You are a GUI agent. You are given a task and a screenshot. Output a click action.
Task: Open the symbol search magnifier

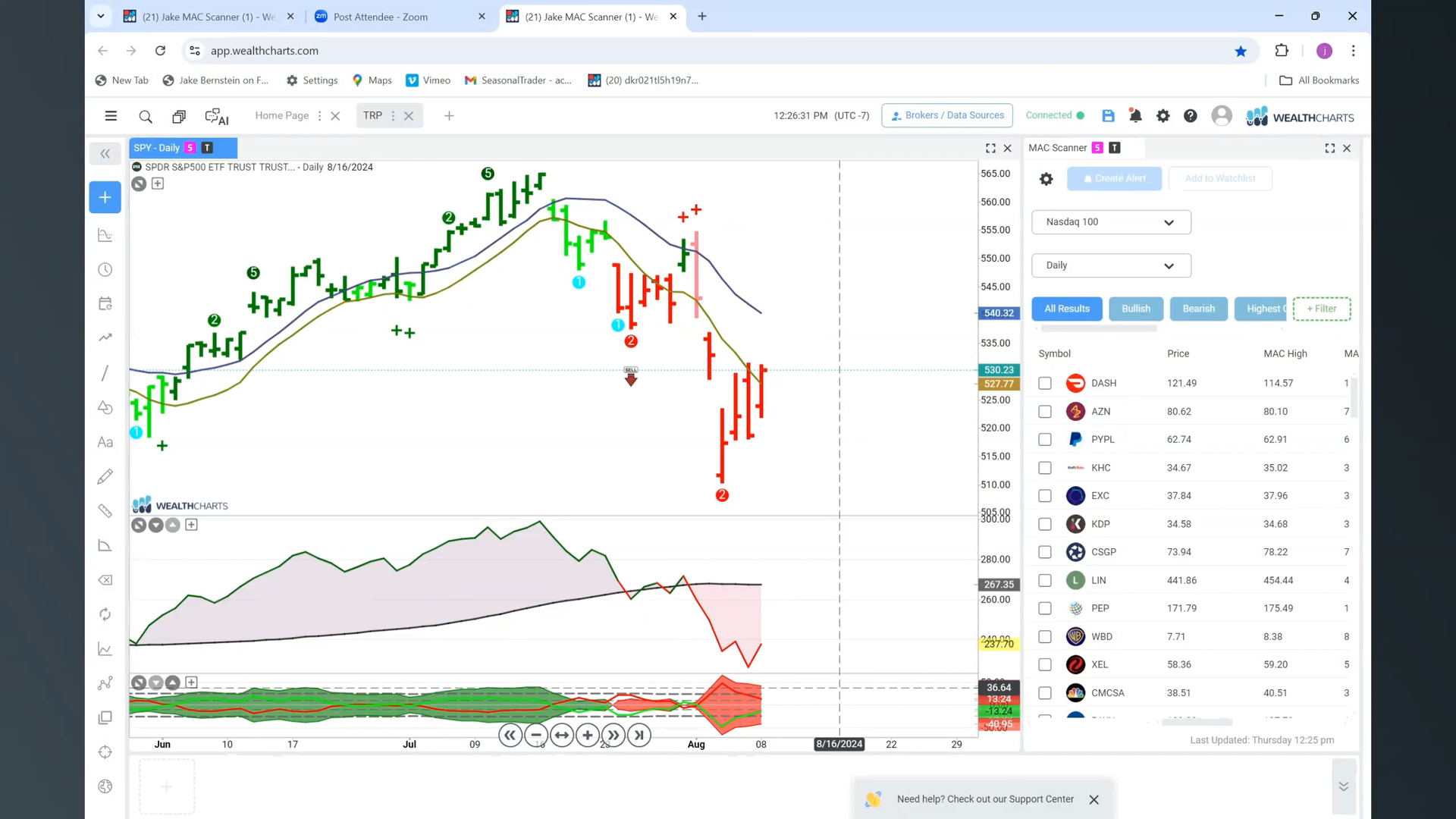146,116
